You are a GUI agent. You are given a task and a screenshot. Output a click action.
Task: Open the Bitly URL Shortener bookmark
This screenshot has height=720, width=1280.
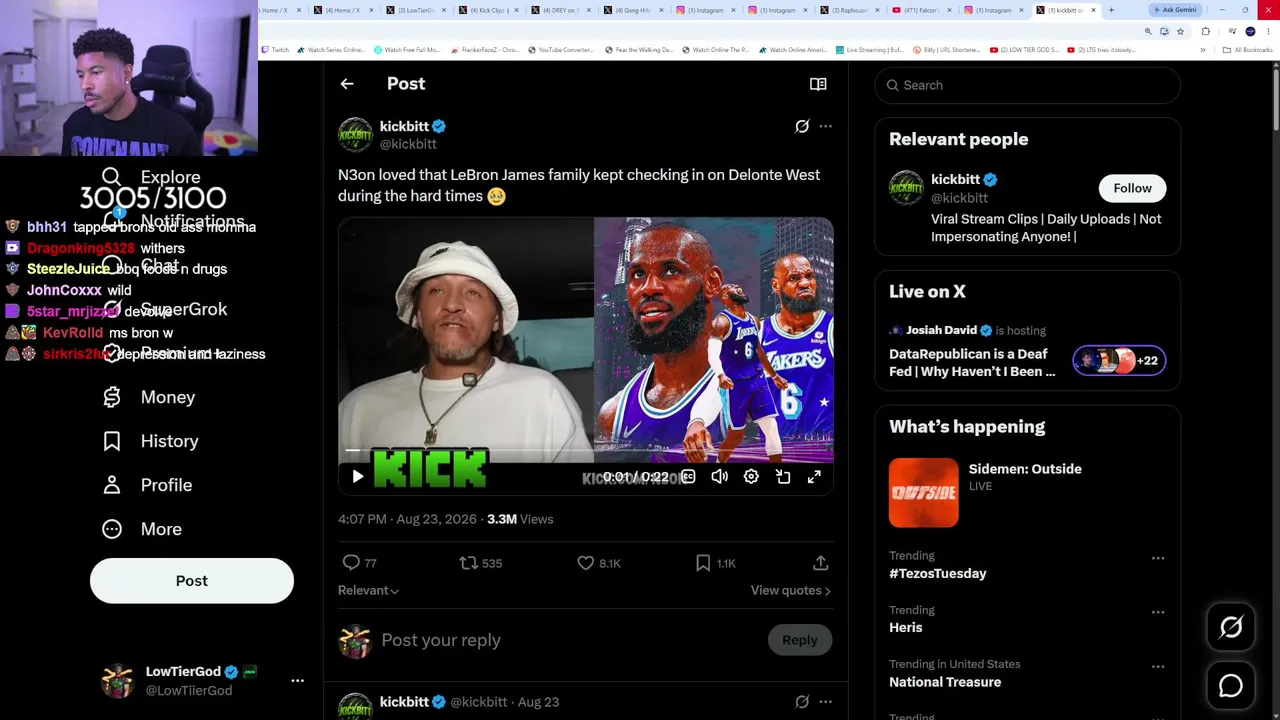click(947, 50)
